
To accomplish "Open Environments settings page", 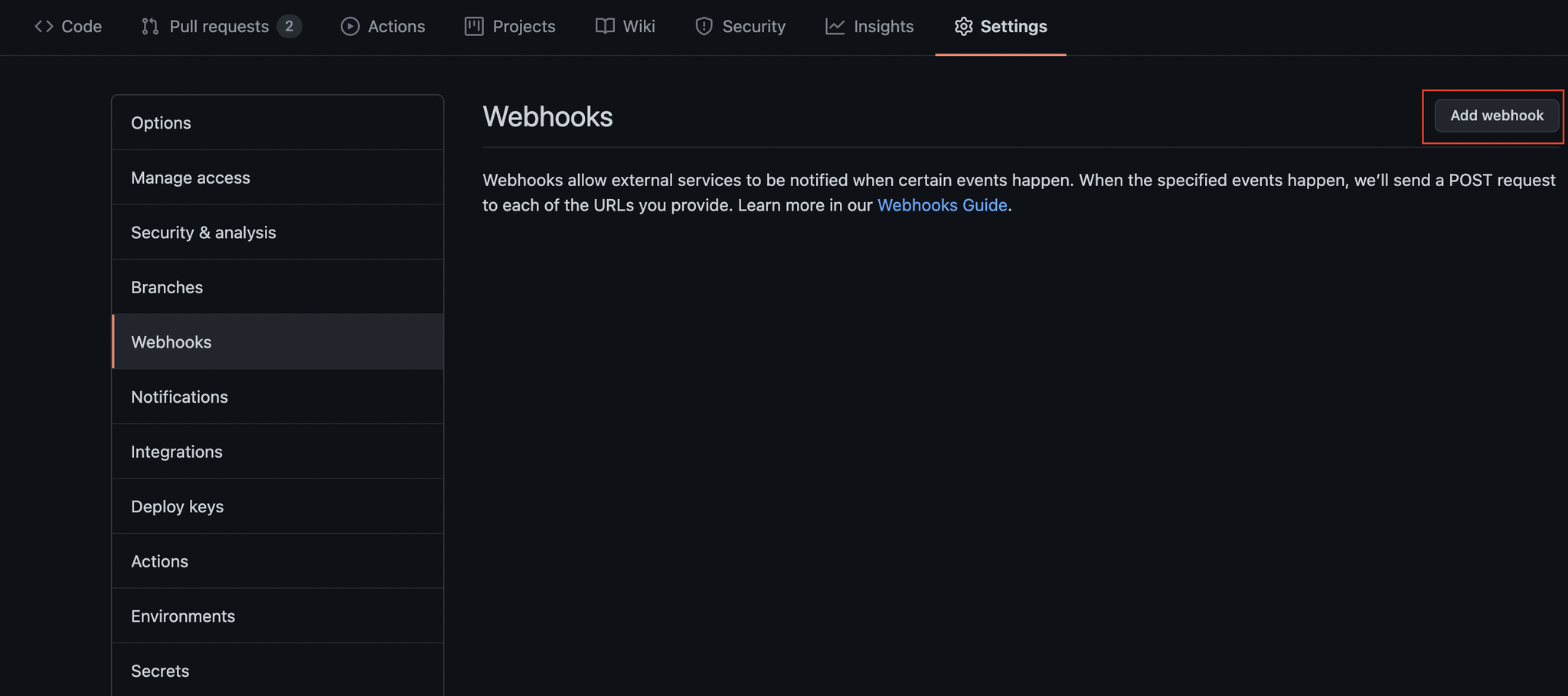I will tap(277, 616).
